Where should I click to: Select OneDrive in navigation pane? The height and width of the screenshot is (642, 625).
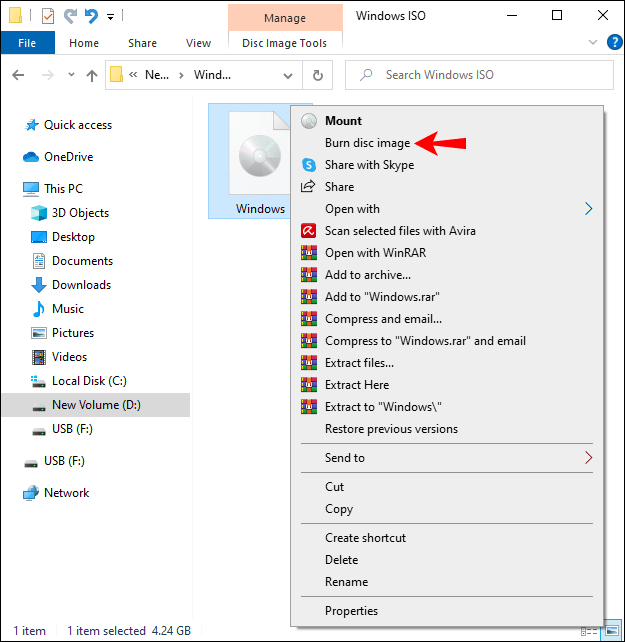click(58, 157)
